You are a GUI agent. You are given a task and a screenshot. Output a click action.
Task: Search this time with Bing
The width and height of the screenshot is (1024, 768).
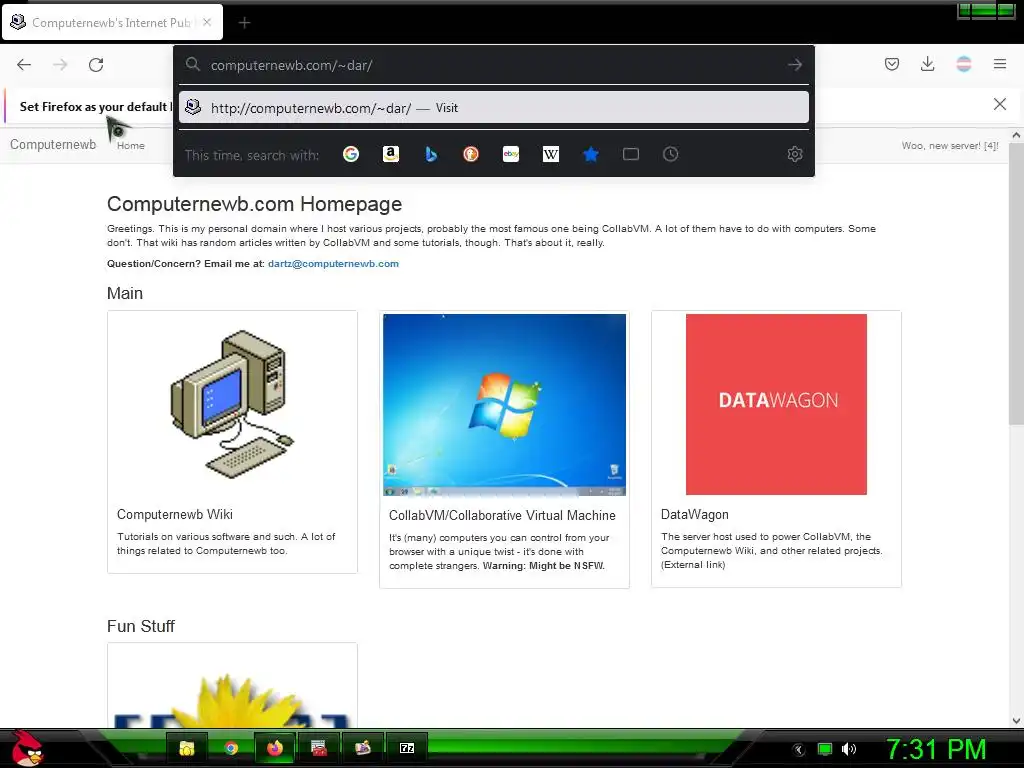coord(431,154)
